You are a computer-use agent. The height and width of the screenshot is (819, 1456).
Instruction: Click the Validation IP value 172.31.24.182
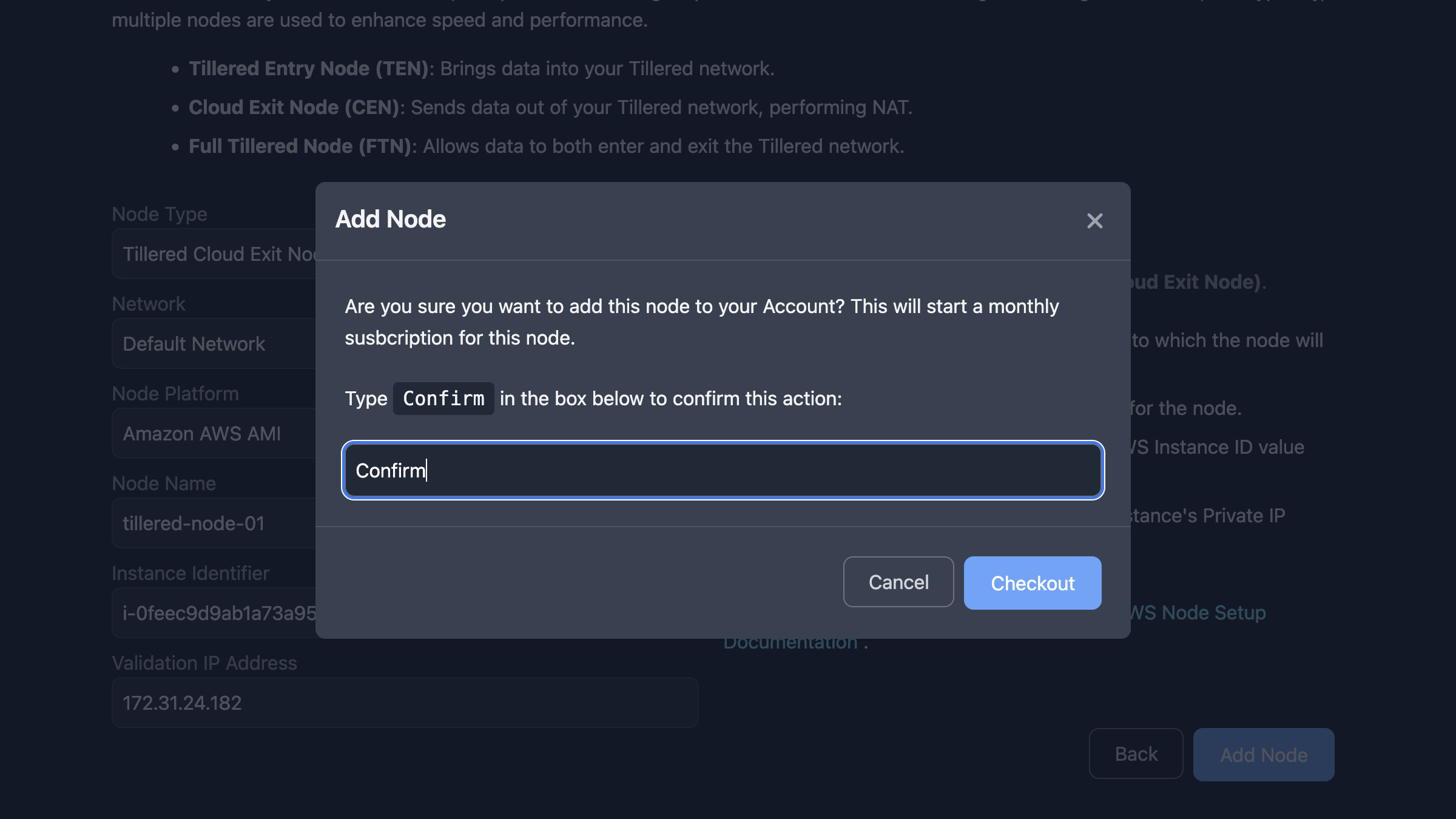click(182, 702)
